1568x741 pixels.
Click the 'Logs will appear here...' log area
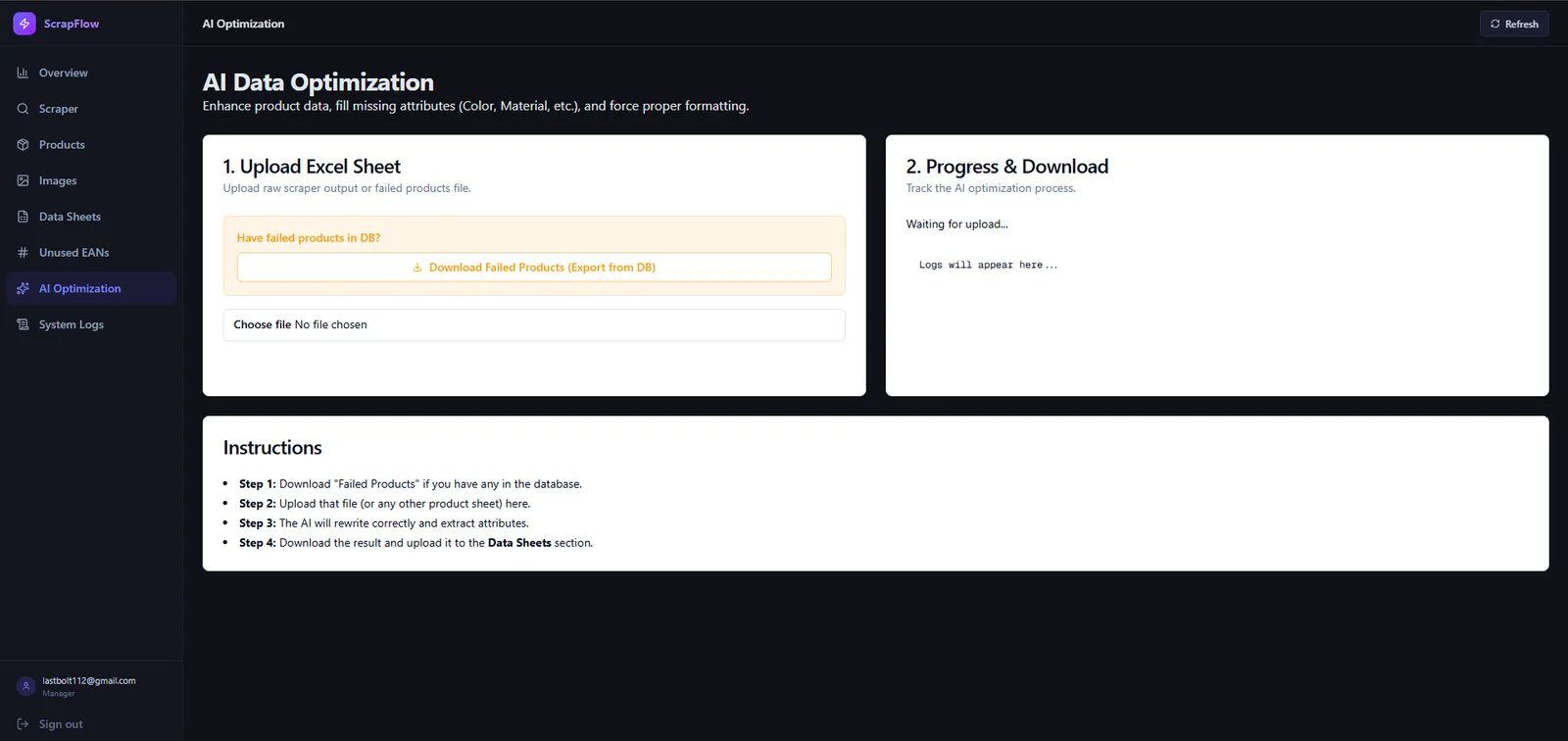tap(988, 265)
